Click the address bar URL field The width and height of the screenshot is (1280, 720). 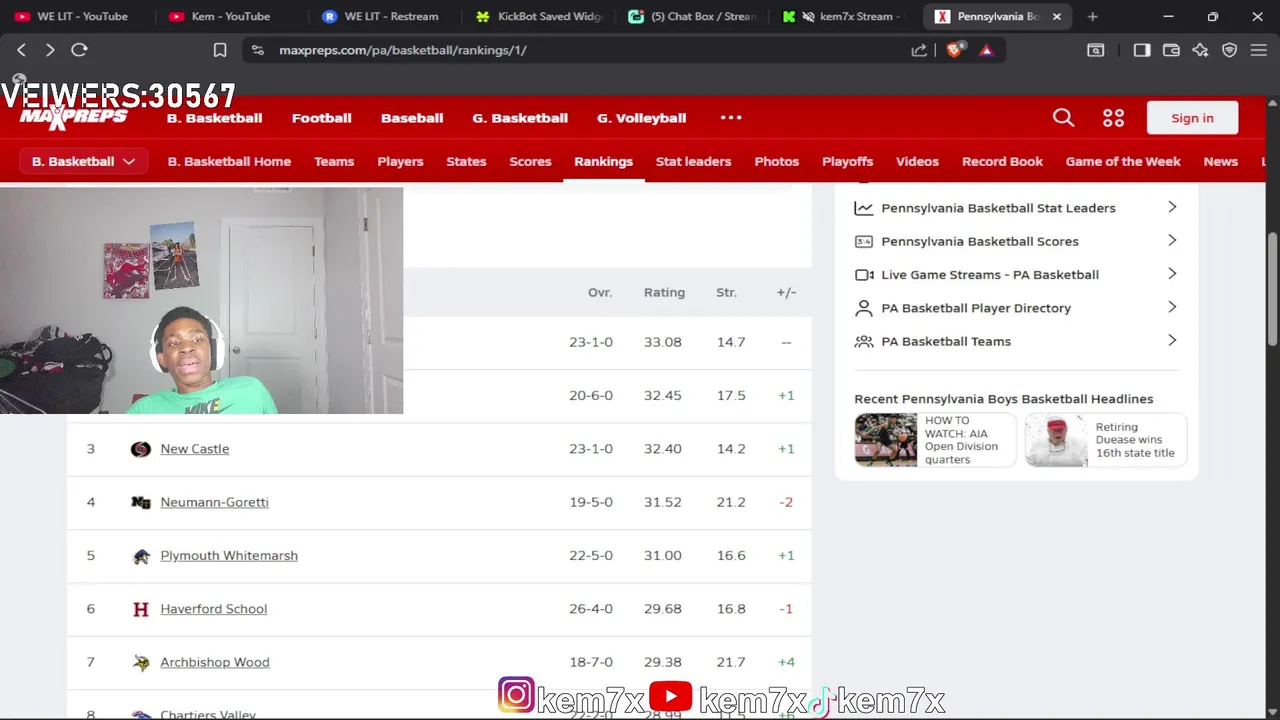[x=590, y=50]
